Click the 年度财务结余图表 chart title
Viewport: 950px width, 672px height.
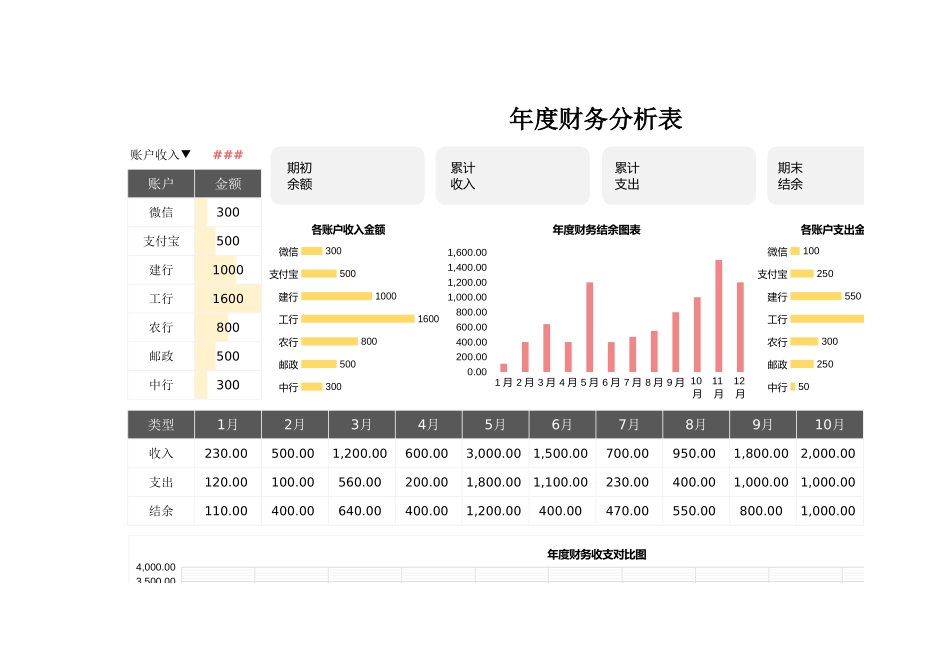(x=595, y=230)
